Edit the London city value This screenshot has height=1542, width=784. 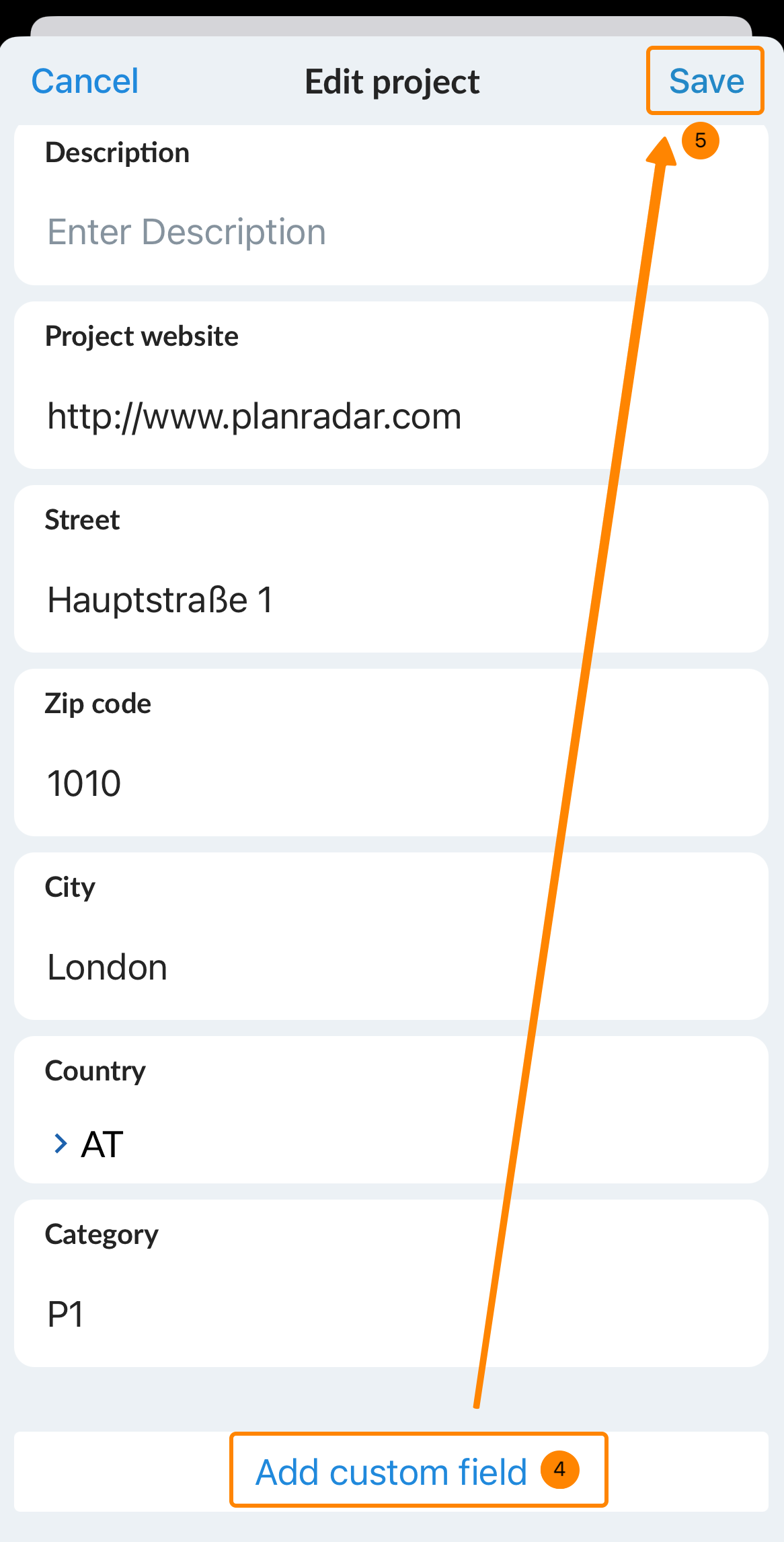point(108,967)
